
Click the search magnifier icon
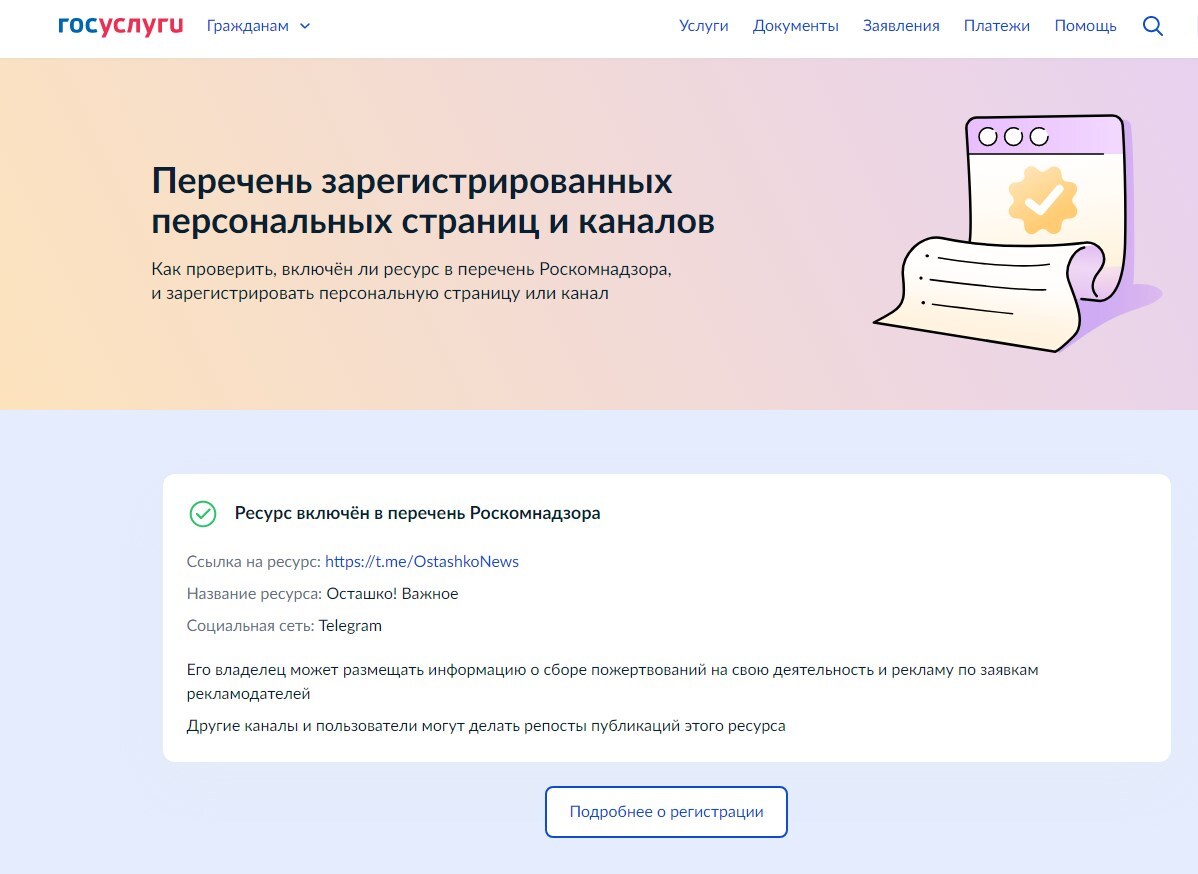point(1153,26)
